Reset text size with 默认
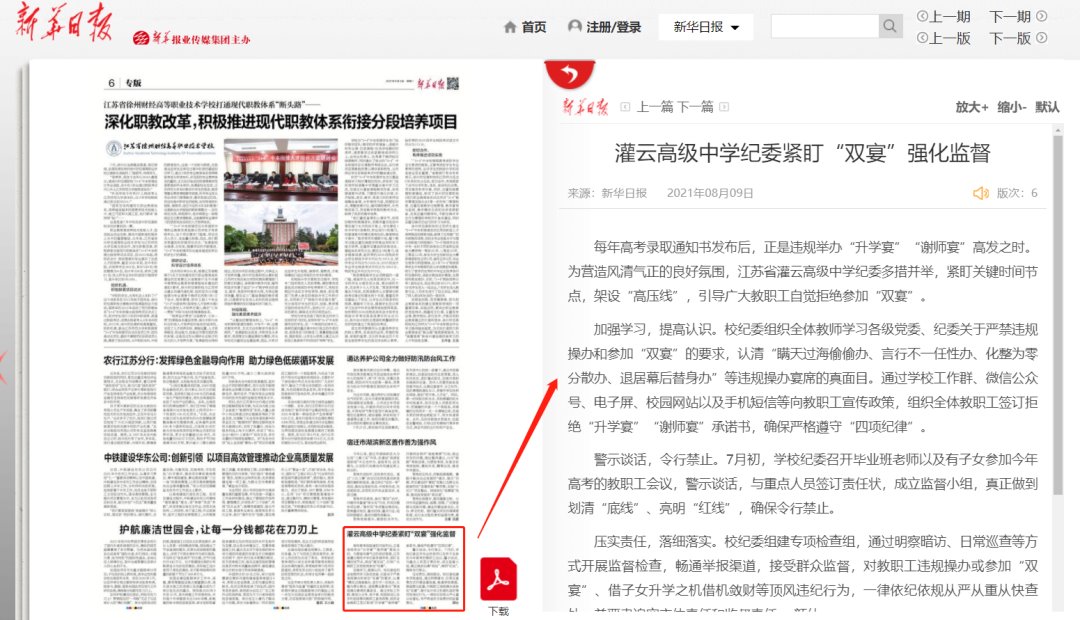The width and height of the screenshot is (1080, 620). coord(1047,107)
